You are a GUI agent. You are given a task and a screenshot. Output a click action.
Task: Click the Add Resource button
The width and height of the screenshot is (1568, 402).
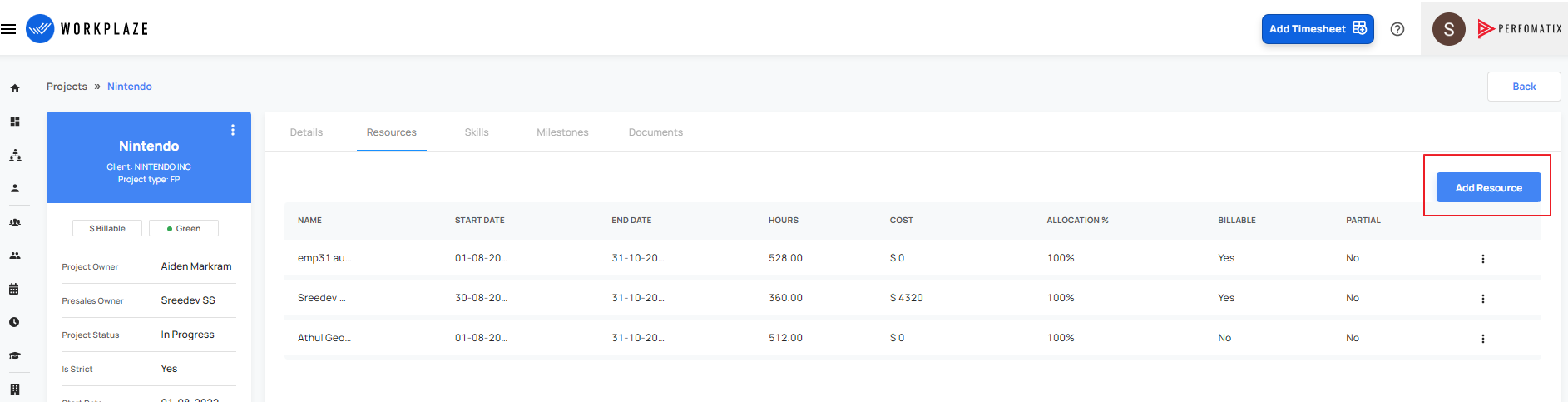coord(1488,187)
